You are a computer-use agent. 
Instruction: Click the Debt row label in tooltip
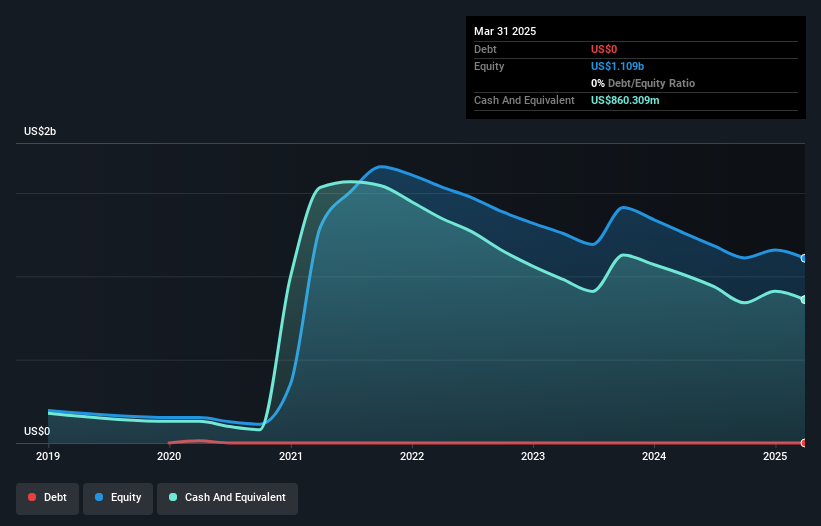pyautogui.click(x=485, y=49)
